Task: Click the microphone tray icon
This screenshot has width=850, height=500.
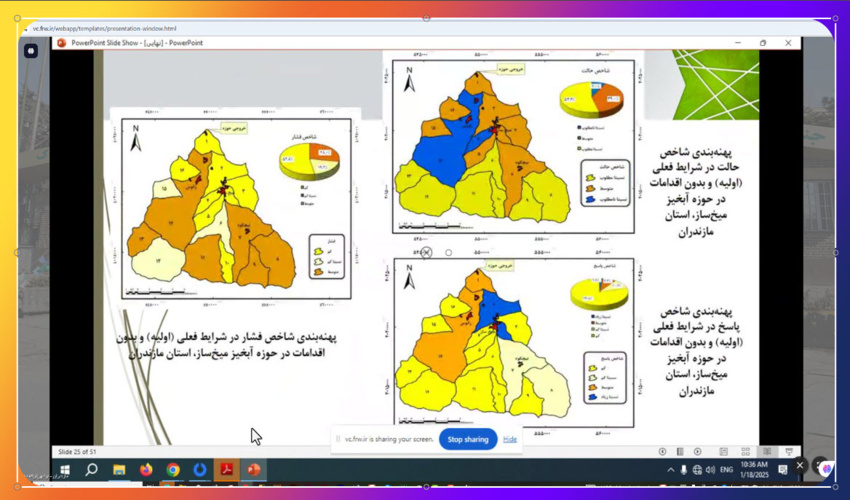Action: (x=684, y=470)
